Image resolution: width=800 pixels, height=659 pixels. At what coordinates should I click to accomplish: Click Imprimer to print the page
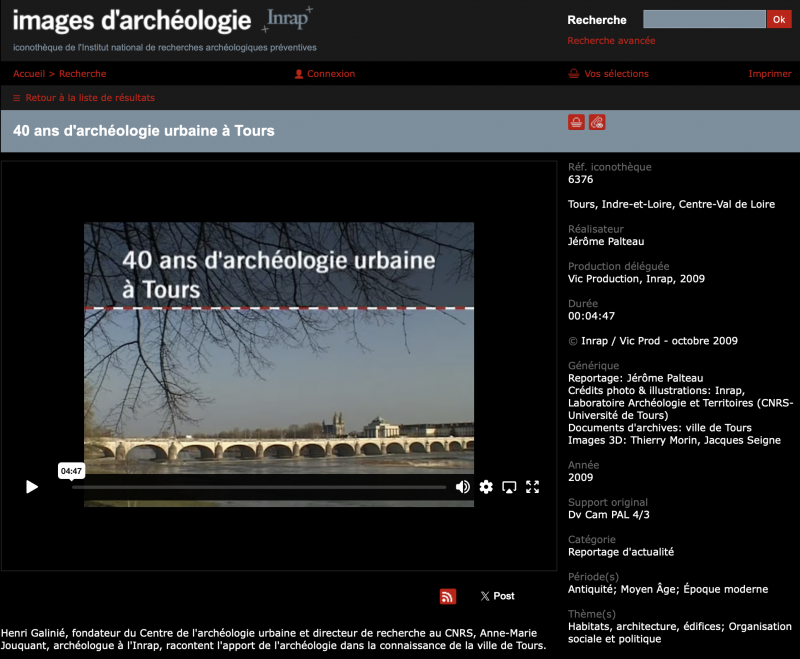tap(769, 74)
